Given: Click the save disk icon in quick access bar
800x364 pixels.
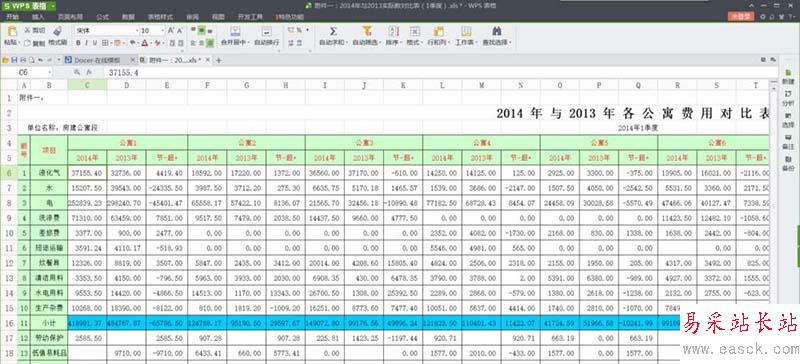Looking at the screenshot, I should pos(14,60).
